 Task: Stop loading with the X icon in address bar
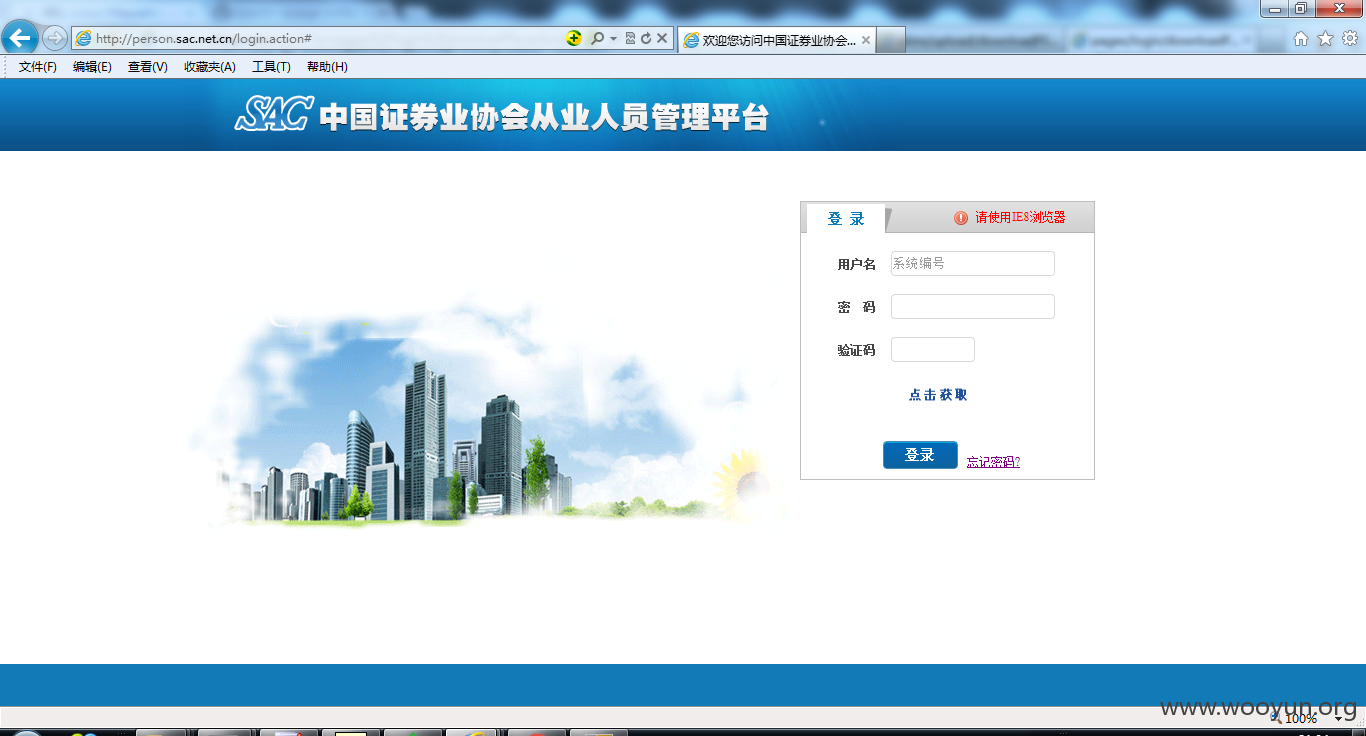[662, 38]
